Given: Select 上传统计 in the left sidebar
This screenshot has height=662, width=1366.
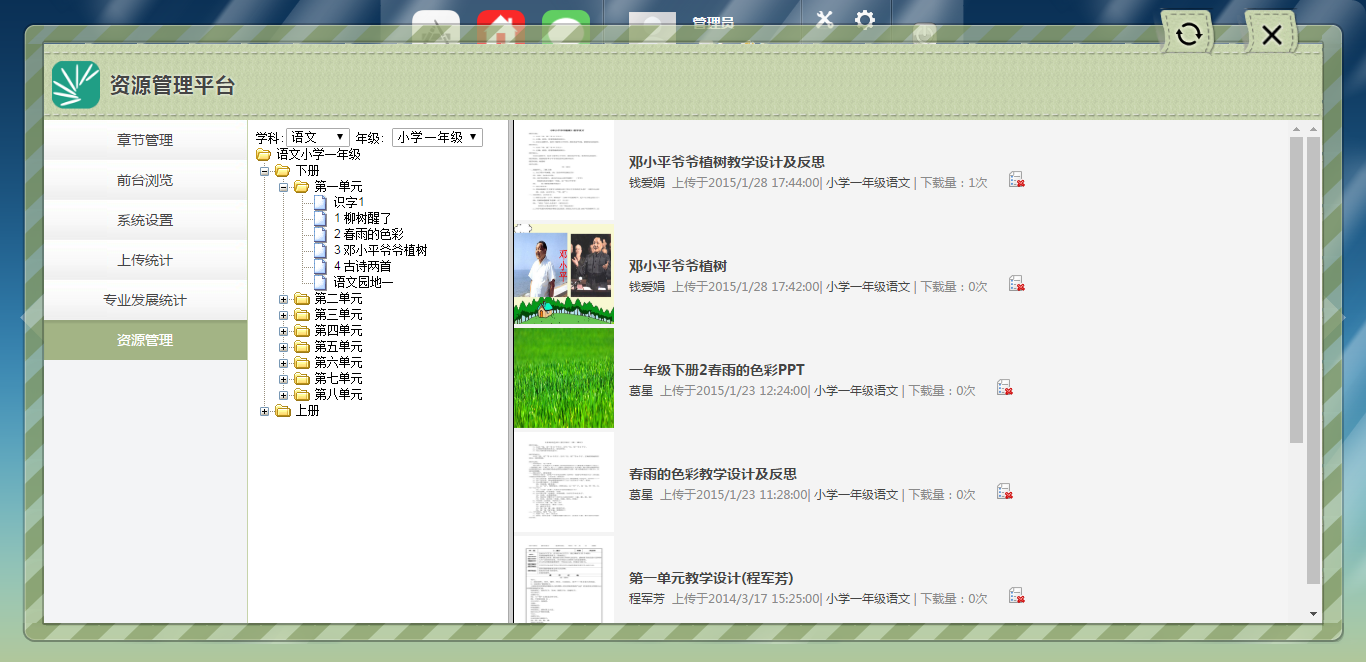Looking at the screenshot, I should click(145, 260).
